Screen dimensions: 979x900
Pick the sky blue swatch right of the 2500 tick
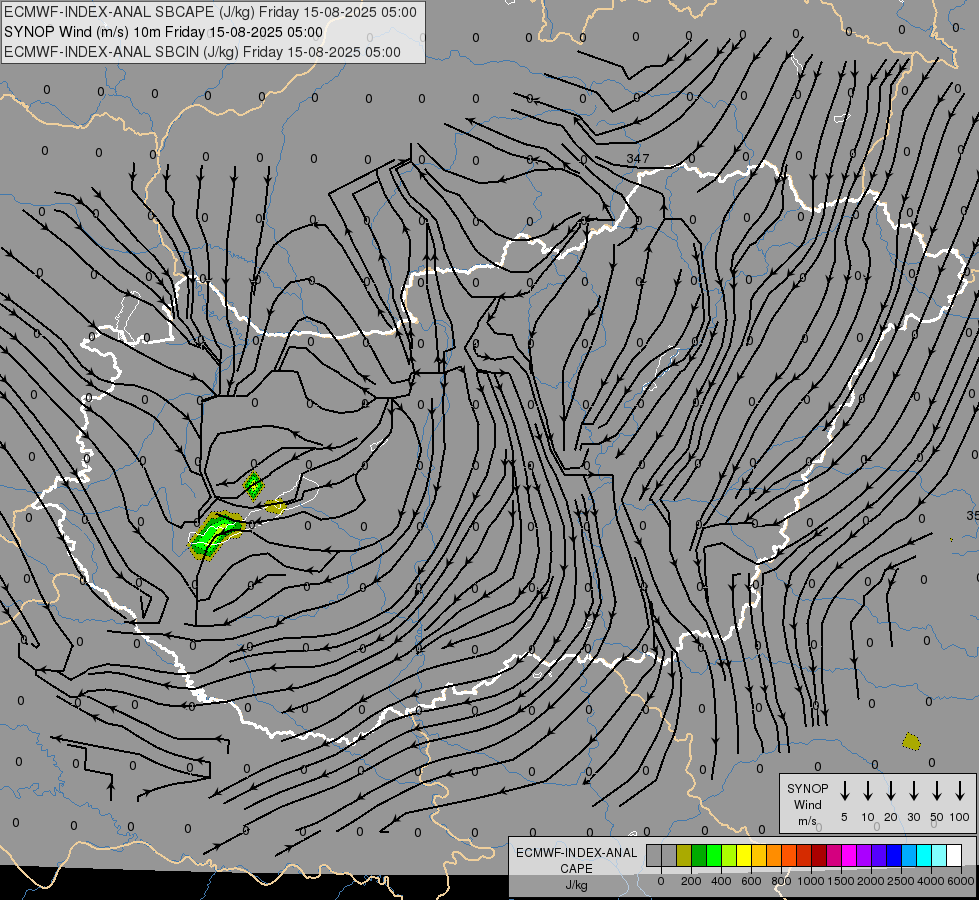pos(909,855)
